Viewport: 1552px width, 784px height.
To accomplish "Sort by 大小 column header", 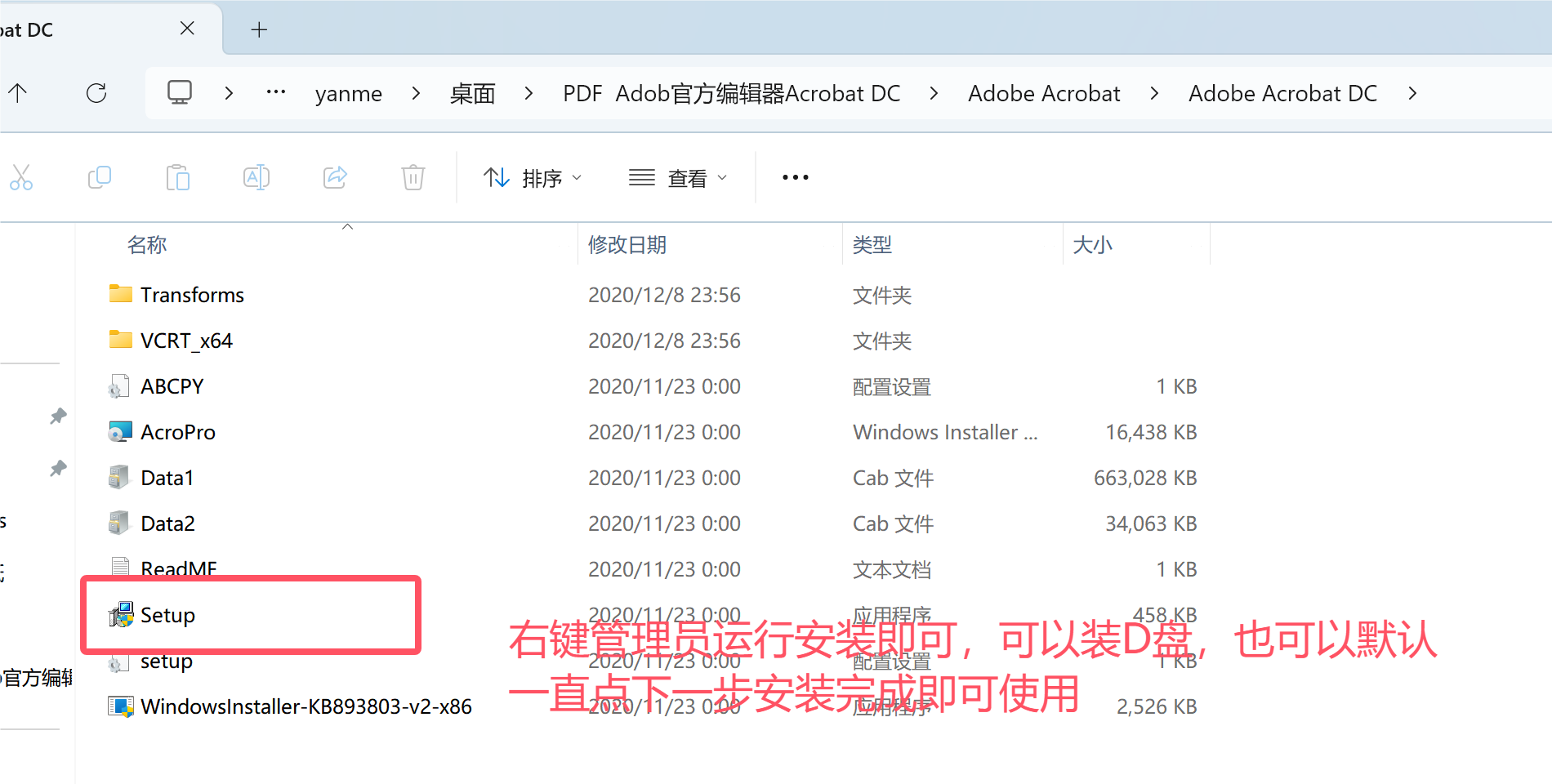I will pos(1092,244).
